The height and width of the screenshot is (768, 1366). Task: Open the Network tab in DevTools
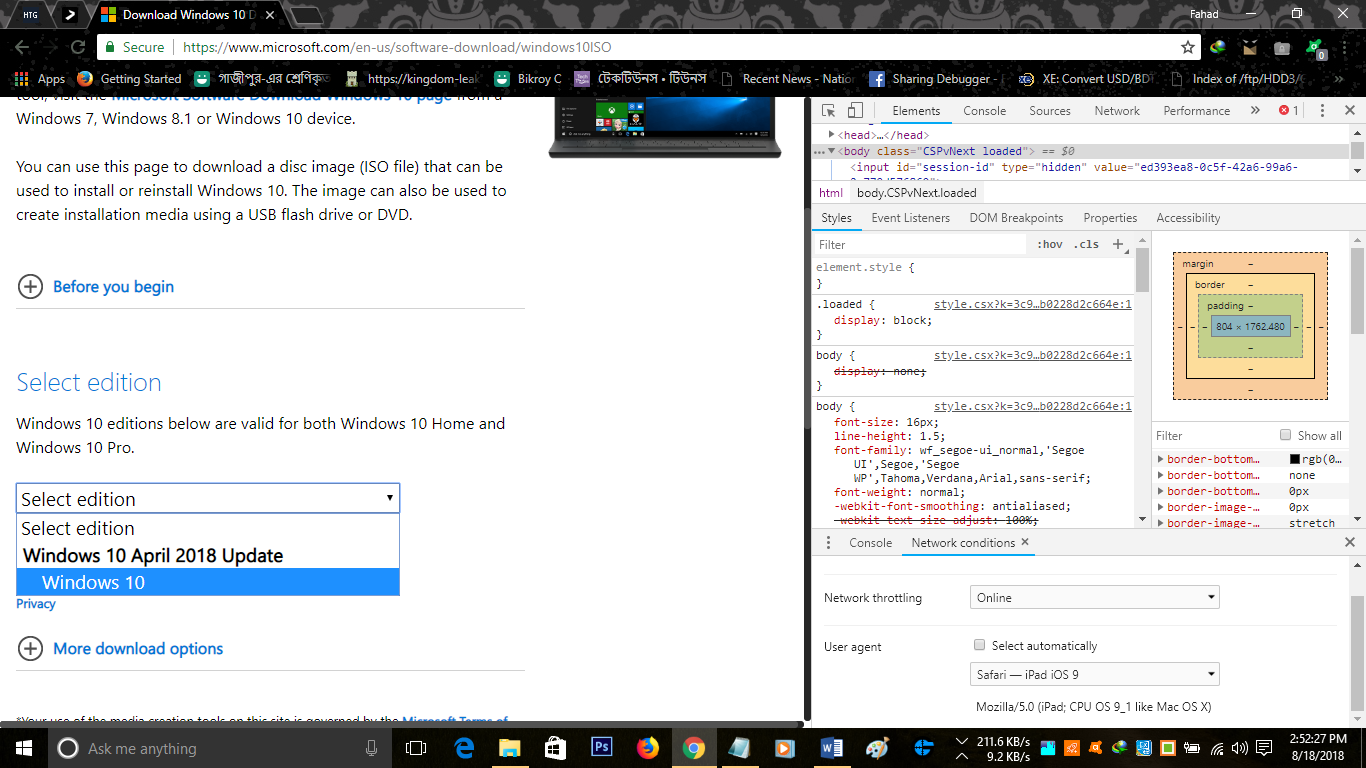click(1117, 111)
